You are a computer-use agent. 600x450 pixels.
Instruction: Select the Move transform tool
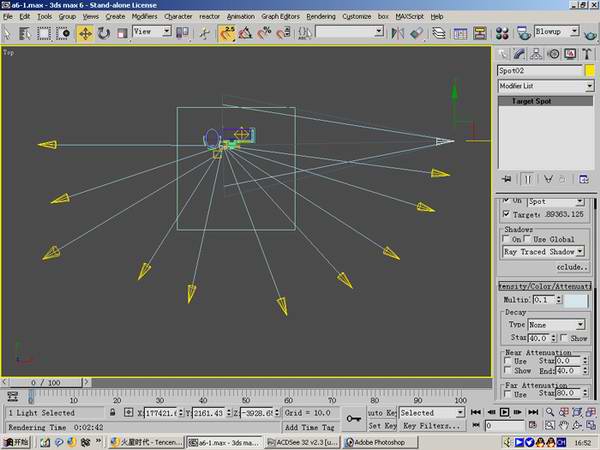[x=85, y=33]
